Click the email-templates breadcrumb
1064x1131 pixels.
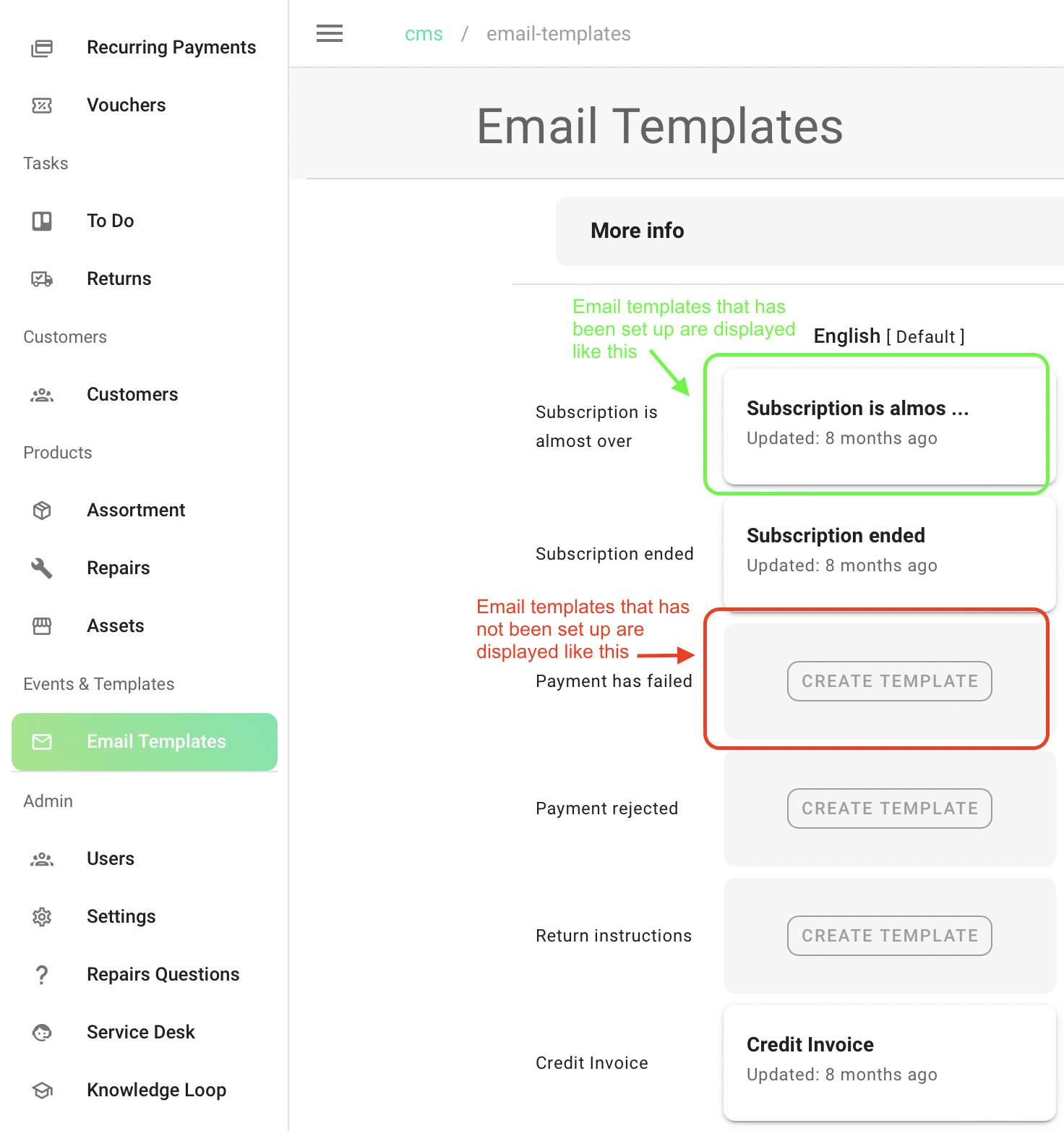[x=559, y=34]
